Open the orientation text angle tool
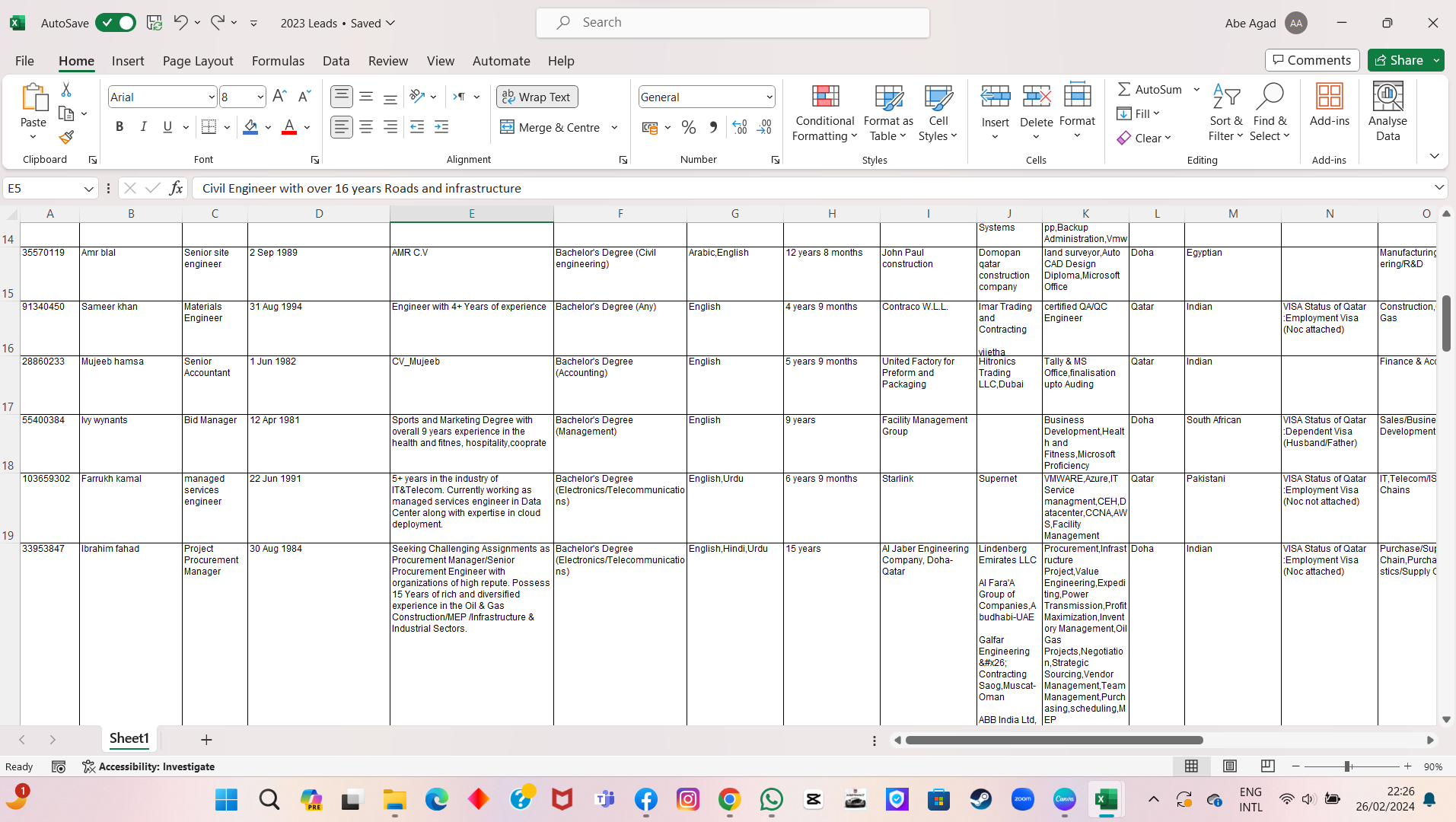 (417, 97)
